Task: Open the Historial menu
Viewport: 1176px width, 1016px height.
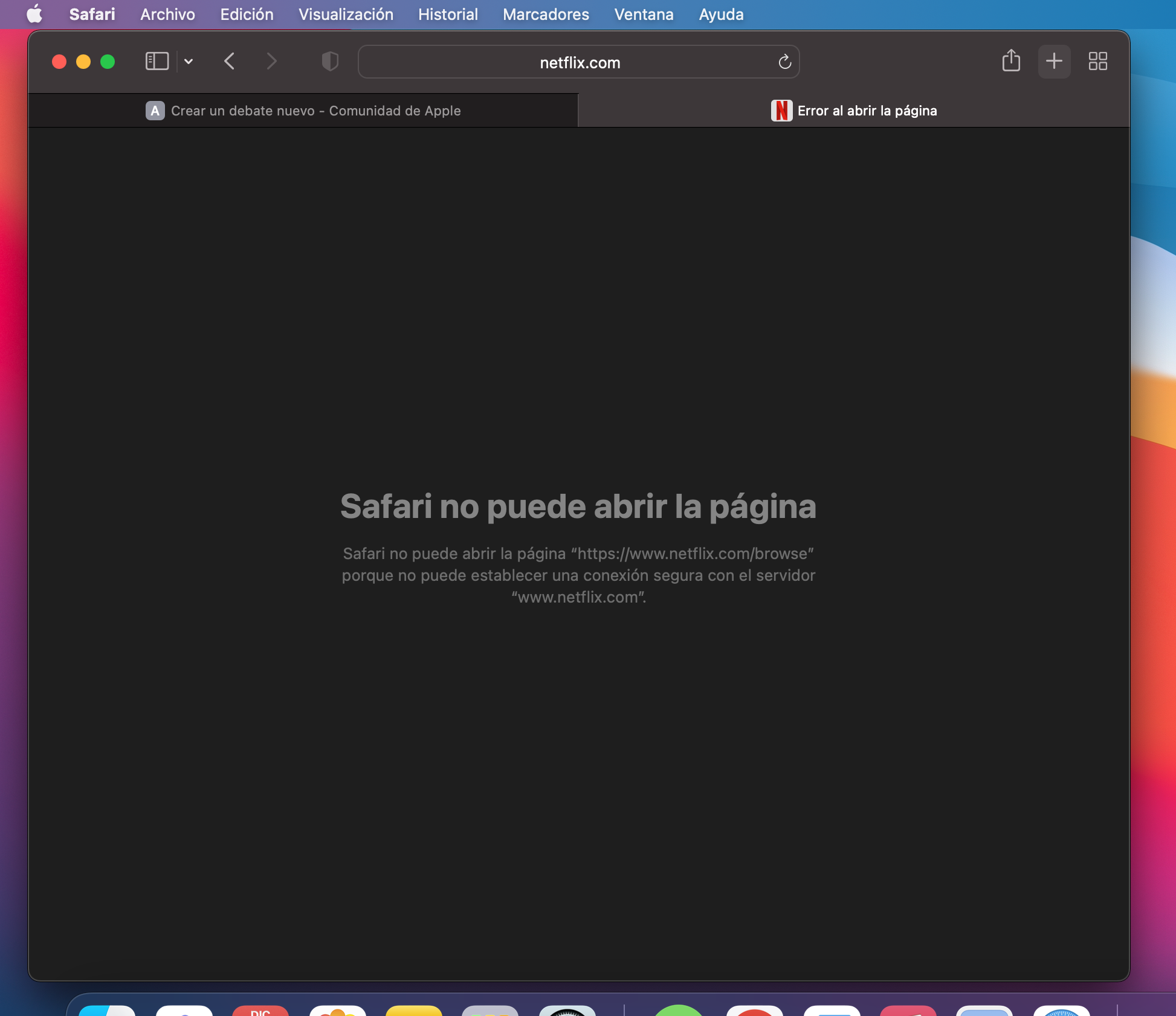Action: pyautogui.click(x=448, y=14)
